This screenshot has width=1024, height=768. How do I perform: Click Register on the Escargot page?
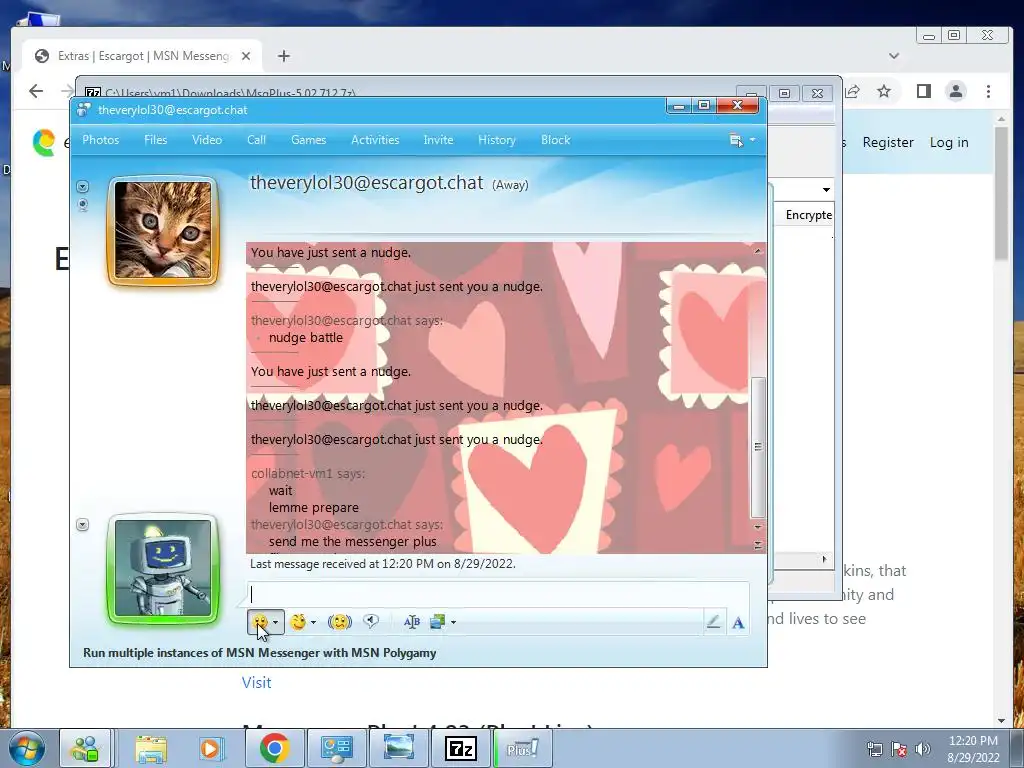click(x=888, y=142)
